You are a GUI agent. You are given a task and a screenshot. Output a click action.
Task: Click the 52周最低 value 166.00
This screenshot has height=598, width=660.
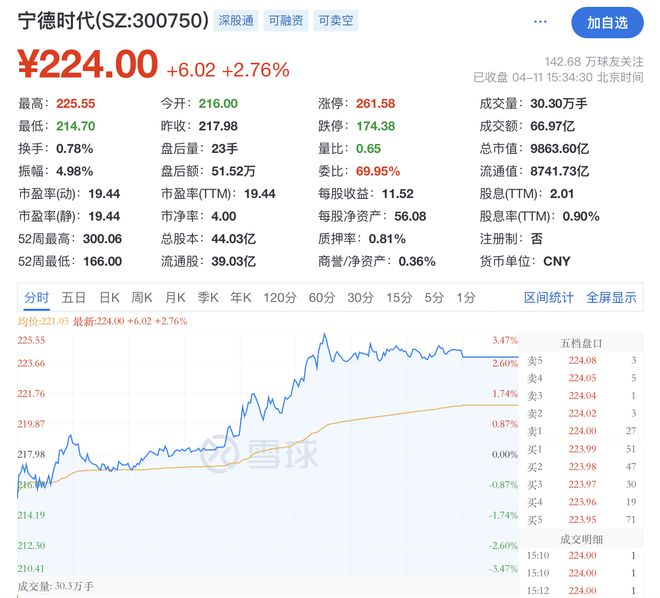pyautogui.click(x=102, y=262)
